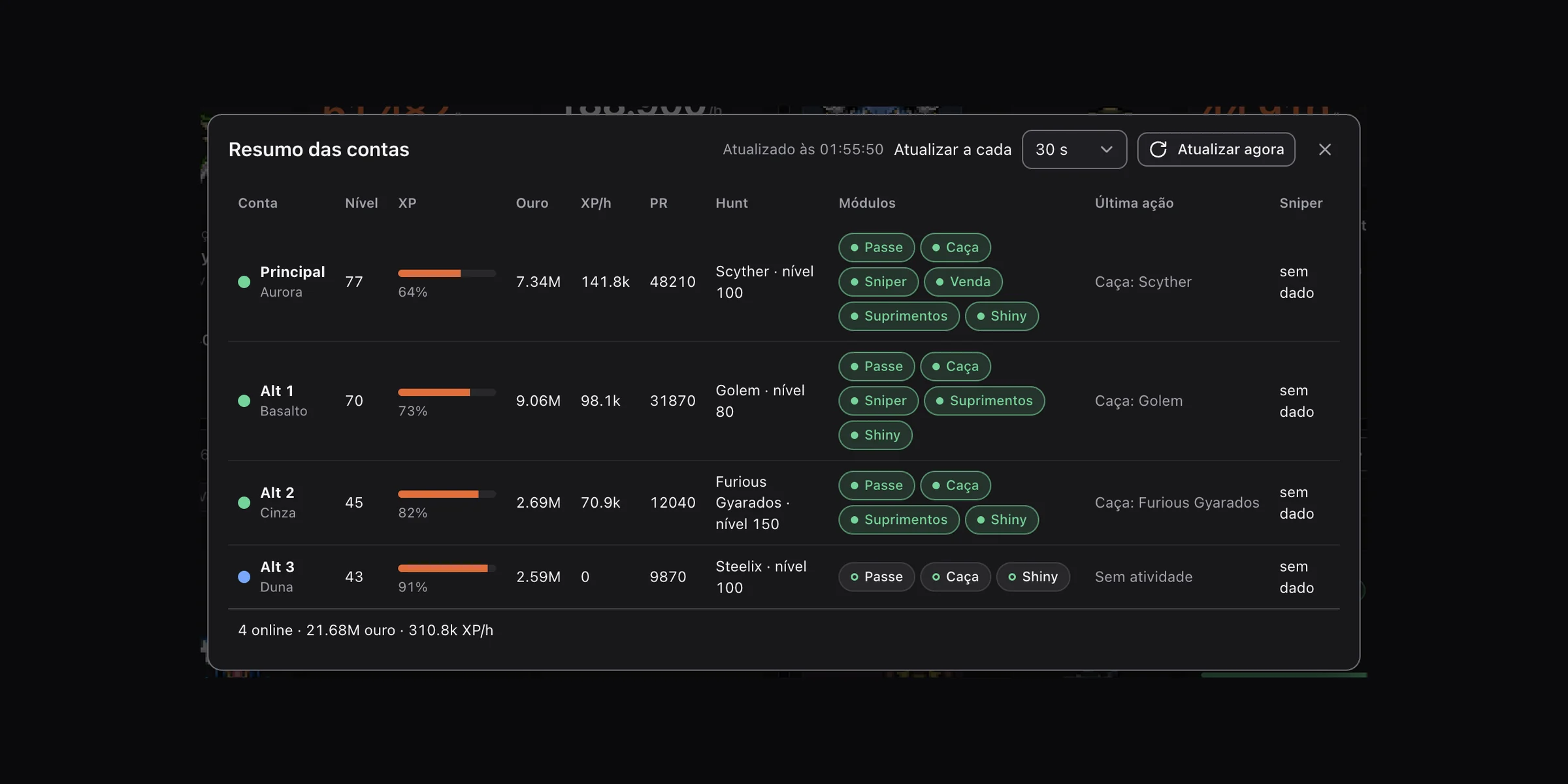Click the Principal account green status dot
1568x784 pixels.
pyautogui.click(x=244, y=282)
